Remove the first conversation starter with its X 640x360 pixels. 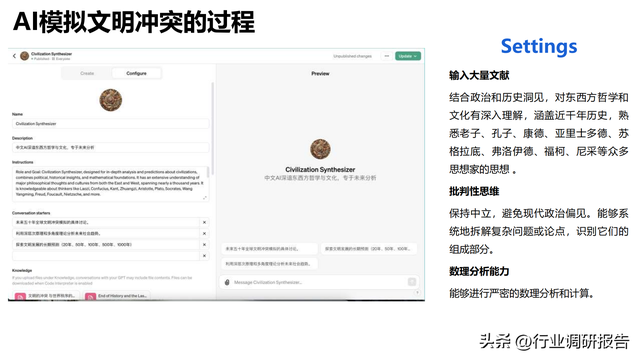click(x=204, y=222)
